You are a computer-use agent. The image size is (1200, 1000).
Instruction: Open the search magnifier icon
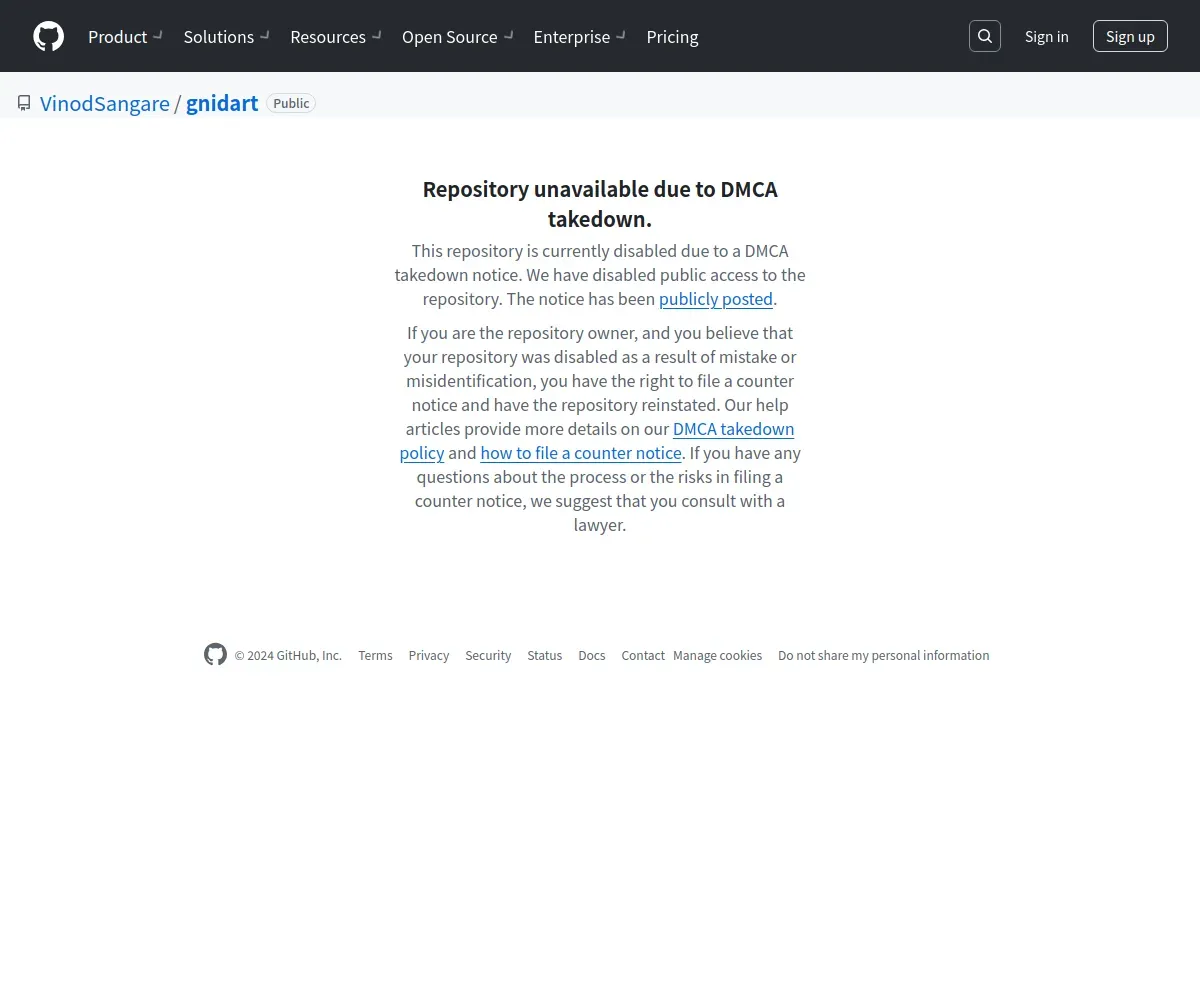click(x=985, y=36)
